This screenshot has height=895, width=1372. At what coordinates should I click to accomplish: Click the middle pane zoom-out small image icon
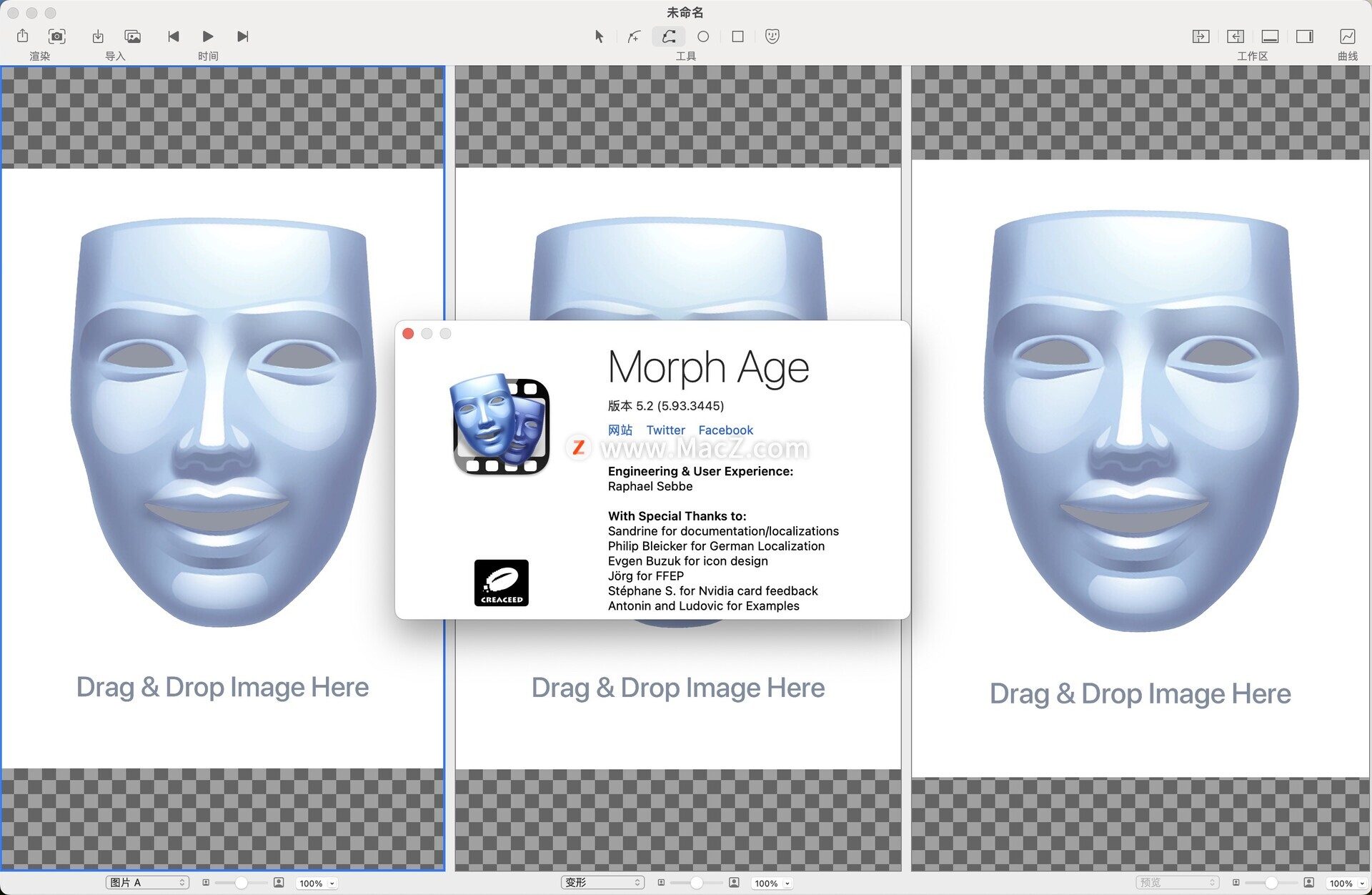[x=661, y=883]
